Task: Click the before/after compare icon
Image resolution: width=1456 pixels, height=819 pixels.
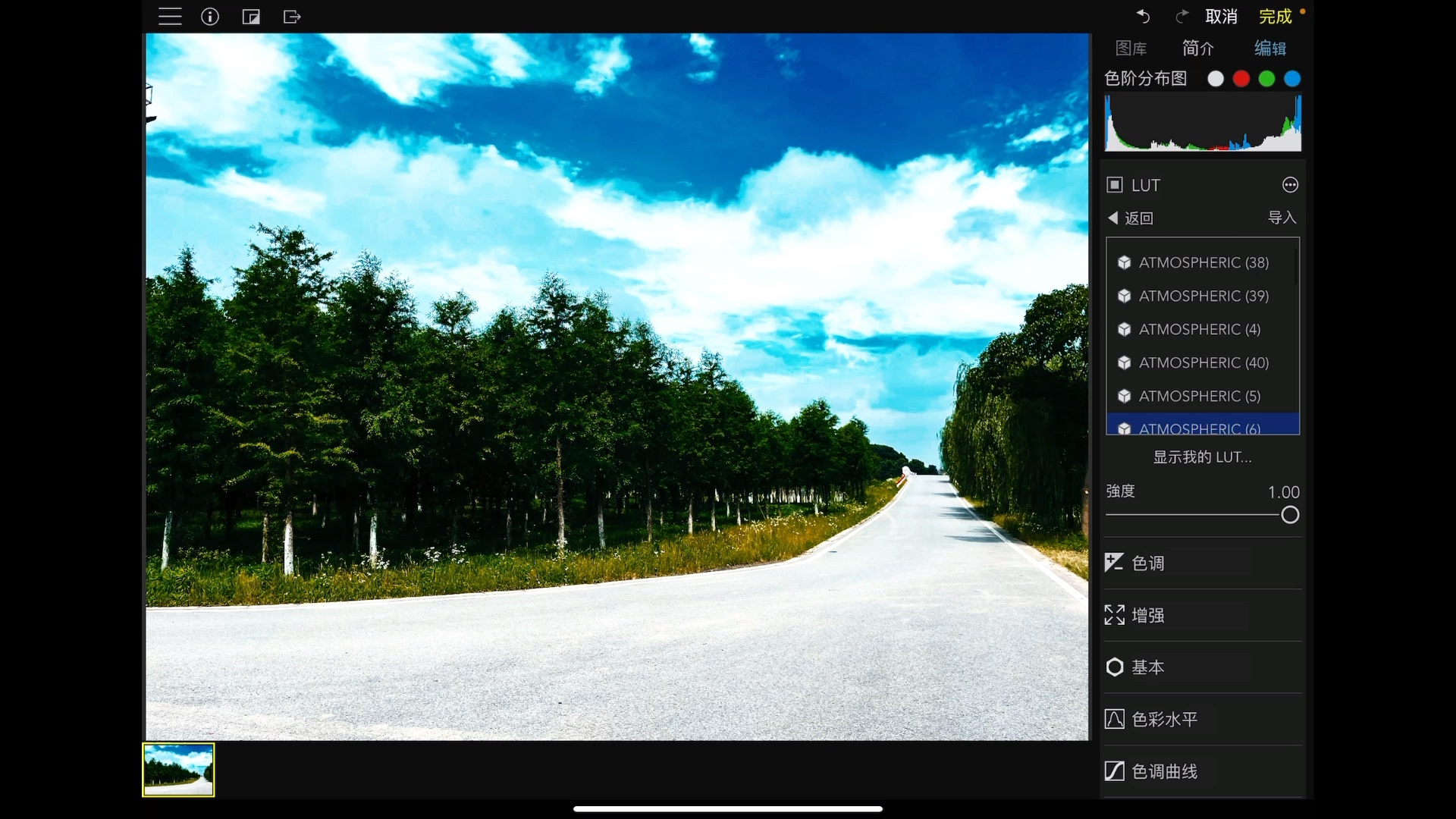Action: (x=251, y=17)
